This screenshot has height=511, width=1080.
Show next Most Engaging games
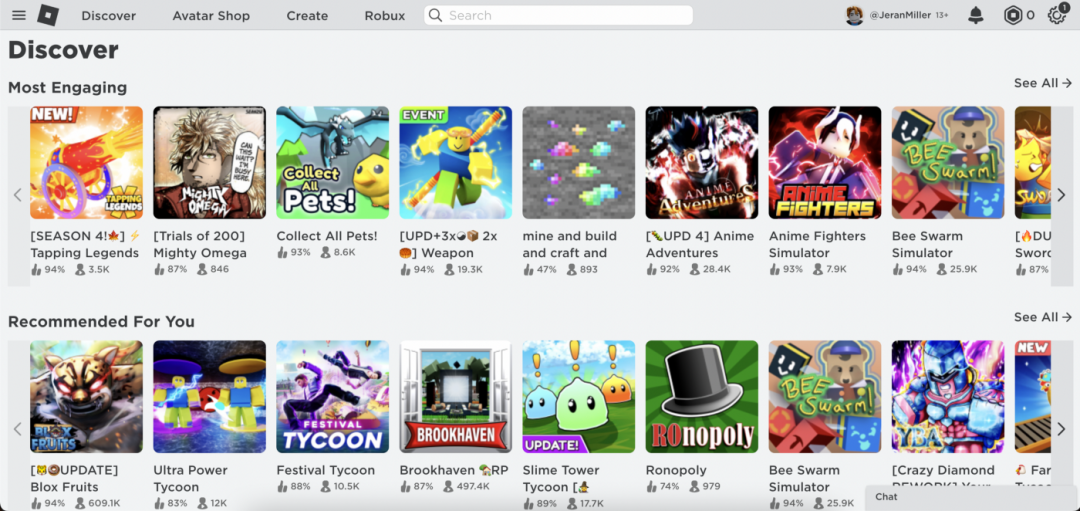pyautogui.click(x=1061, y=196)
